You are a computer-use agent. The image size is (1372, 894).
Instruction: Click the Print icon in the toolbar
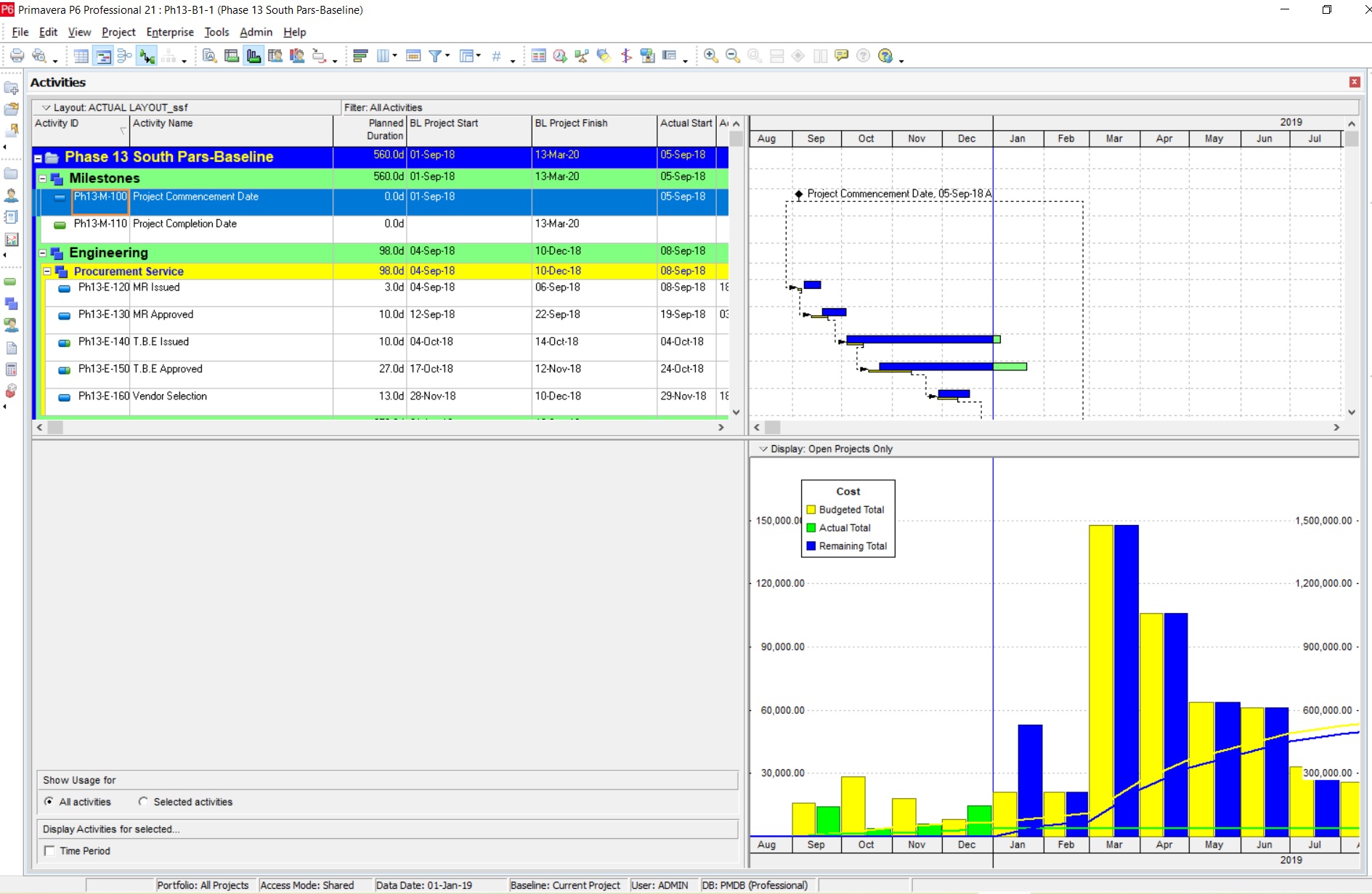click(17, 56)
